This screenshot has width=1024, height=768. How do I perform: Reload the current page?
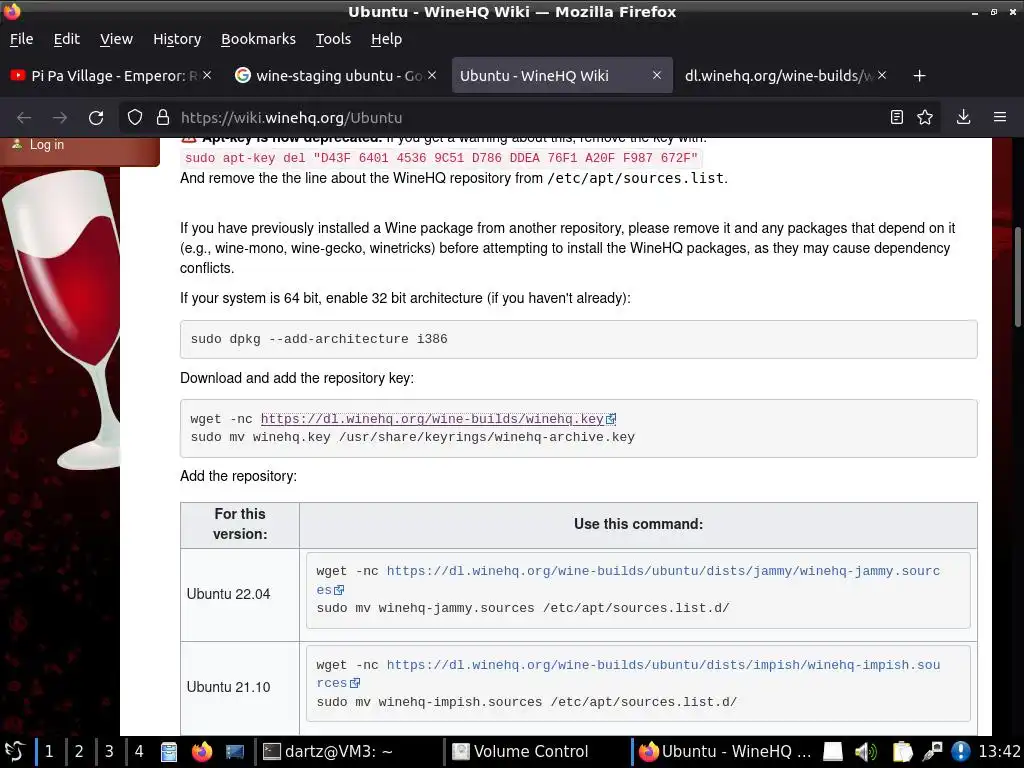[x=96, y=118]
